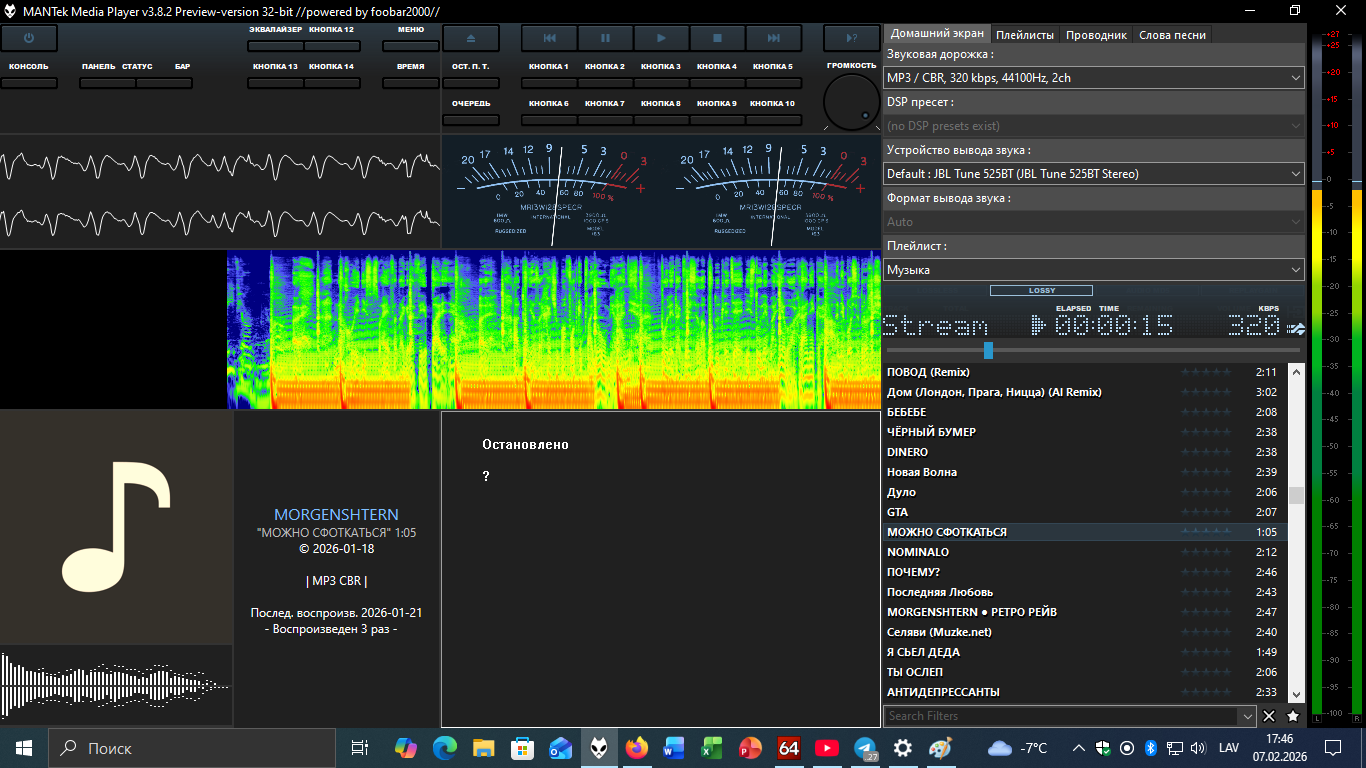The height and width of the screenshot is (768, 1366).
Task: Open the Звуковая дорожка dropdown
Action: point(1094,77)
